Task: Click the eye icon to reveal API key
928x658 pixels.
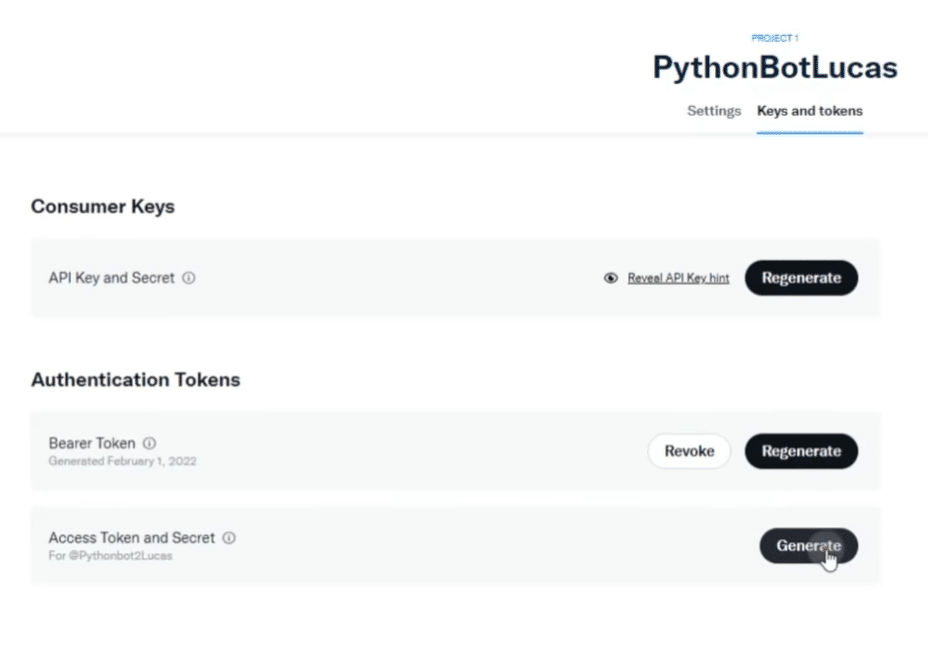Action: coord(611,278)
